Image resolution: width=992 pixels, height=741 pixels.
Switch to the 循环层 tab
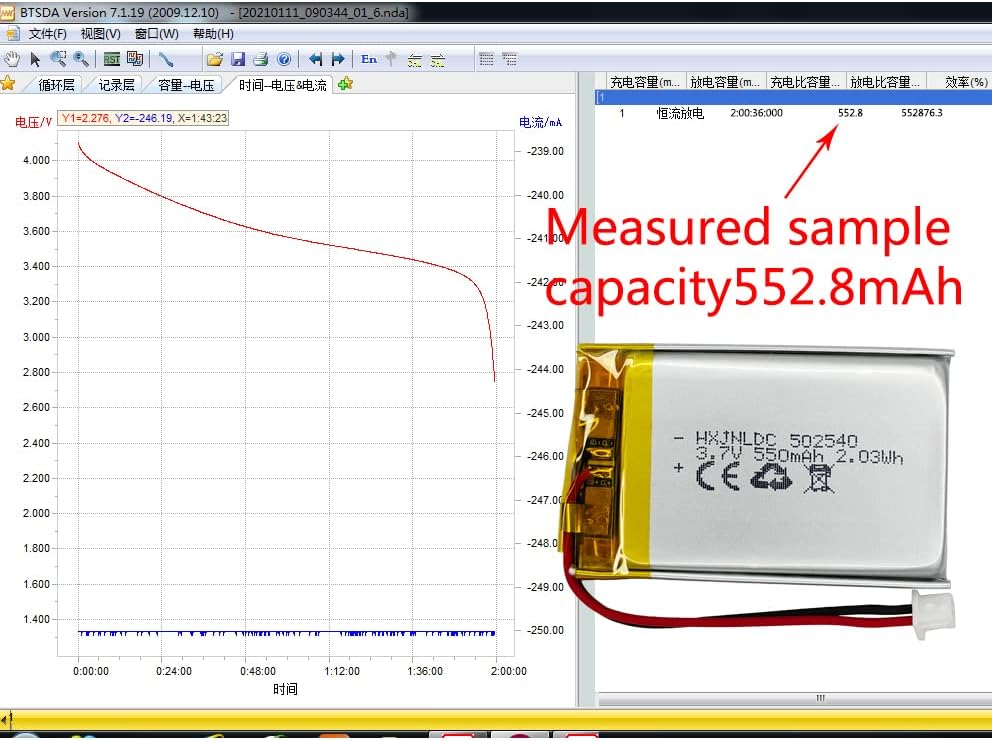point(56,85)
